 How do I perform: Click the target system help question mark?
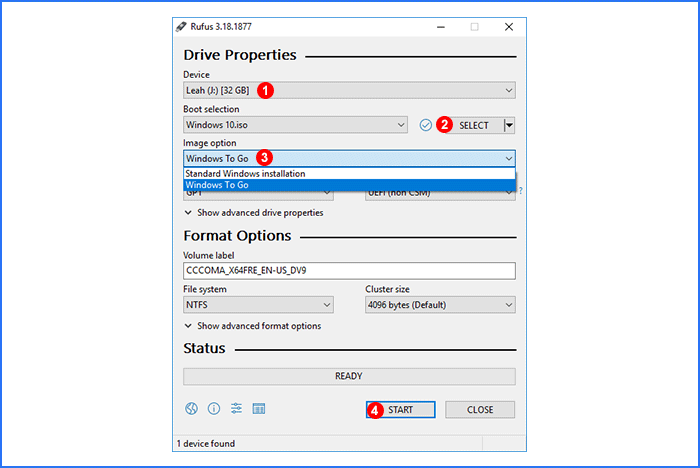[521, 191]
